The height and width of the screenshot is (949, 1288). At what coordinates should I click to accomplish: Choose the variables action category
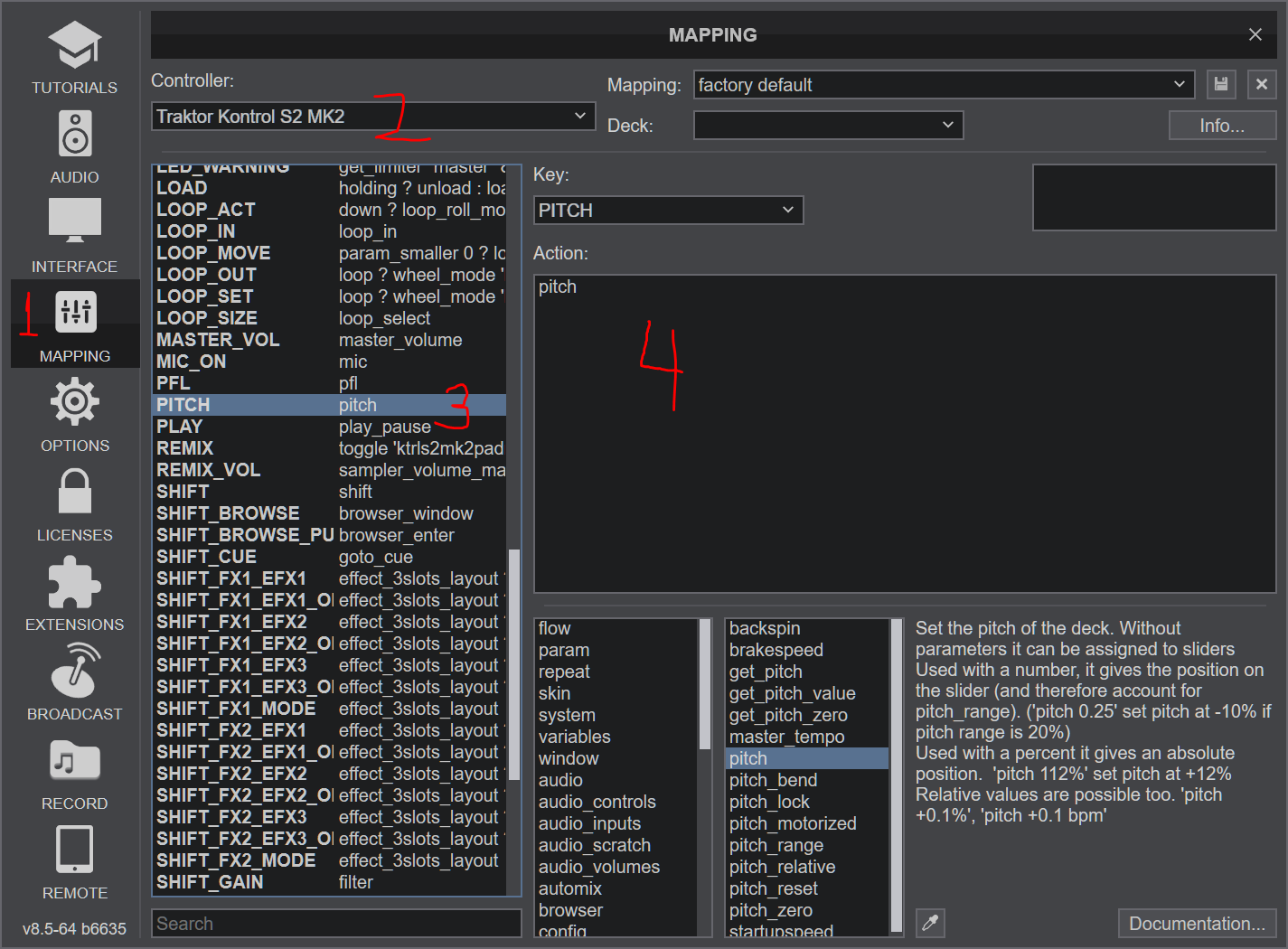617,737
